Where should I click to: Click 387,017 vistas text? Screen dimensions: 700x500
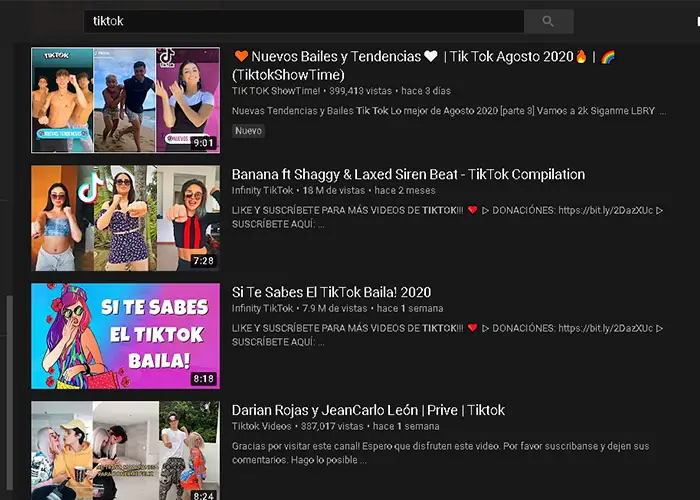point(332,426)
